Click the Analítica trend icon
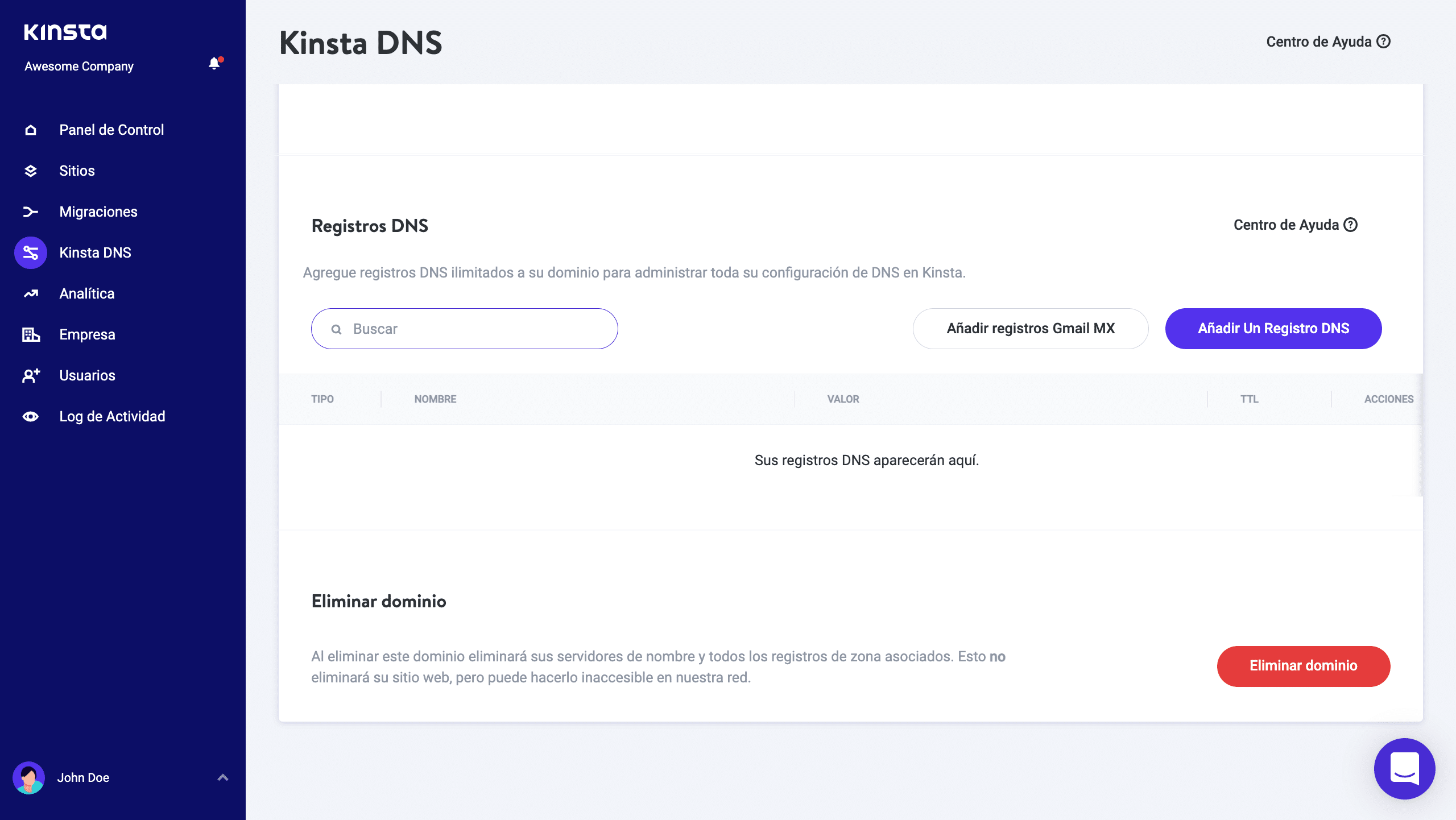Viewport: 1456px width, 820px height. pos(31,294)
